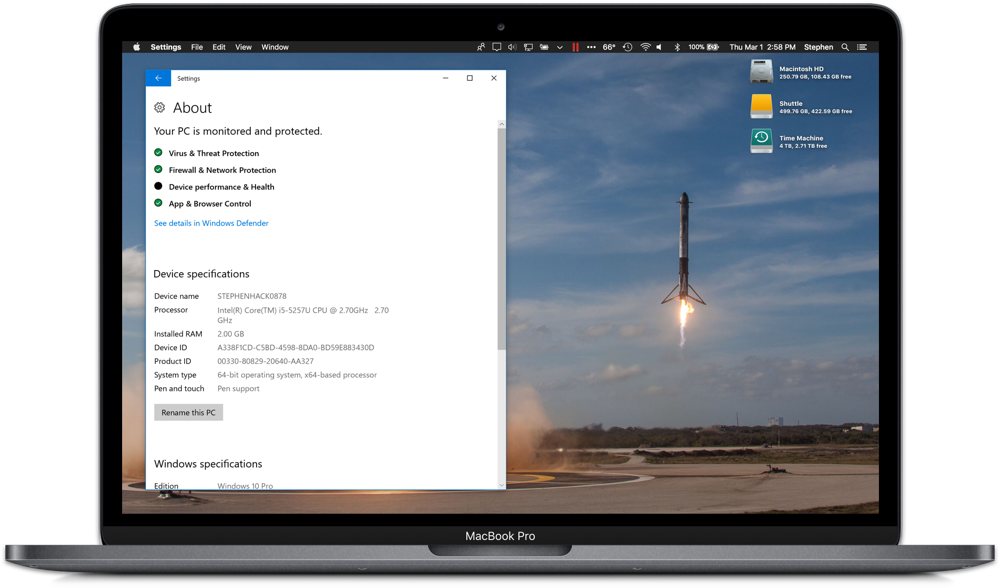Click the Windows specifications heading
Viewport: 1000px width, 588px height.
click(x=208, y=464)
